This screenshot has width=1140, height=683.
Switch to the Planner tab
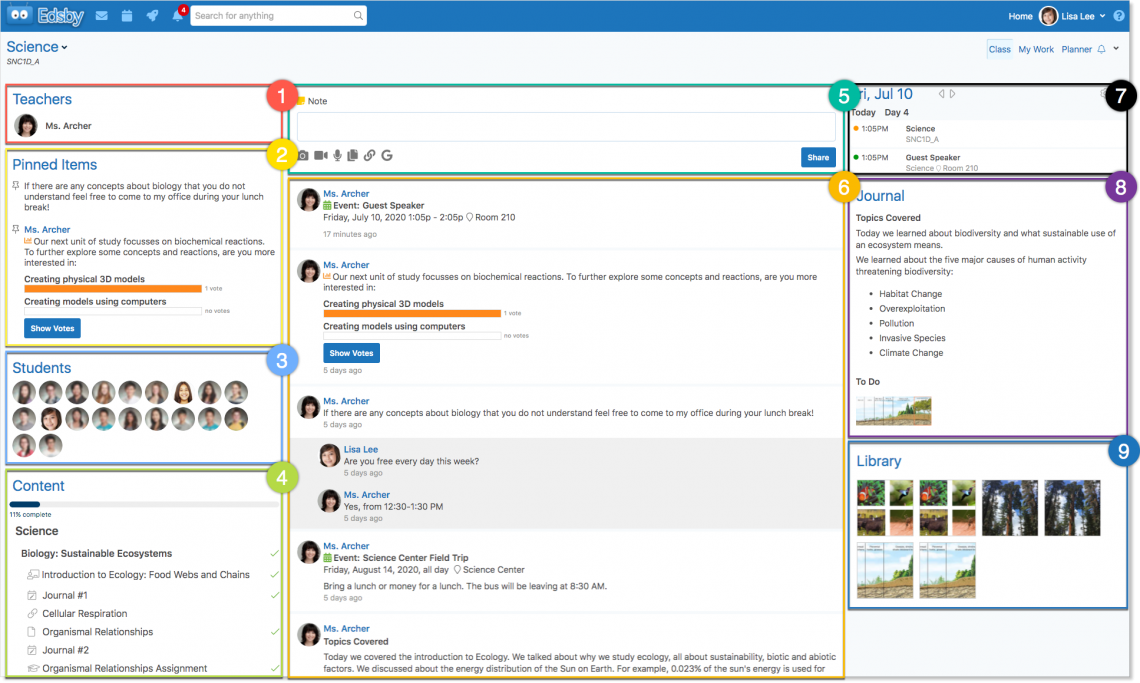[x=1076, y=49]
